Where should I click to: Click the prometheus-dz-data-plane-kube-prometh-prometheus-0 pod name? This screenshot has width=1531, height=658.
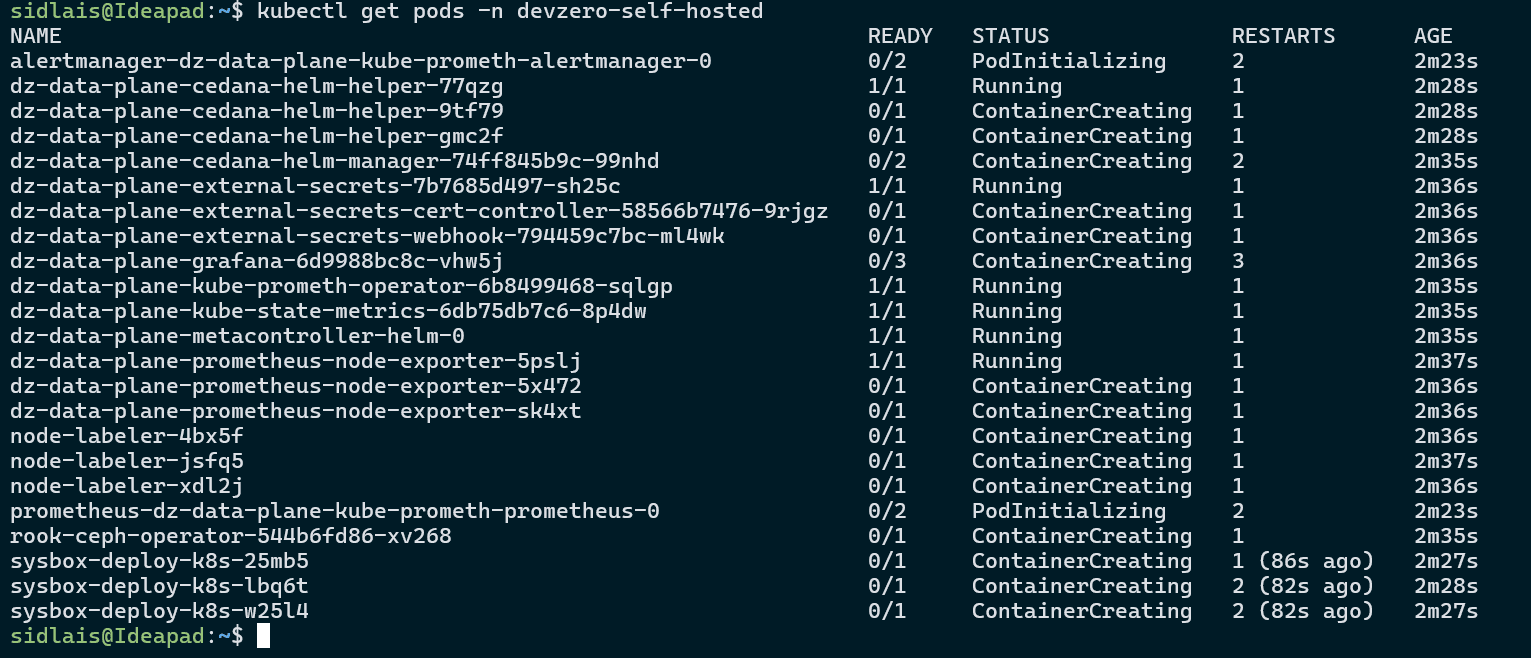click(334, 511)
